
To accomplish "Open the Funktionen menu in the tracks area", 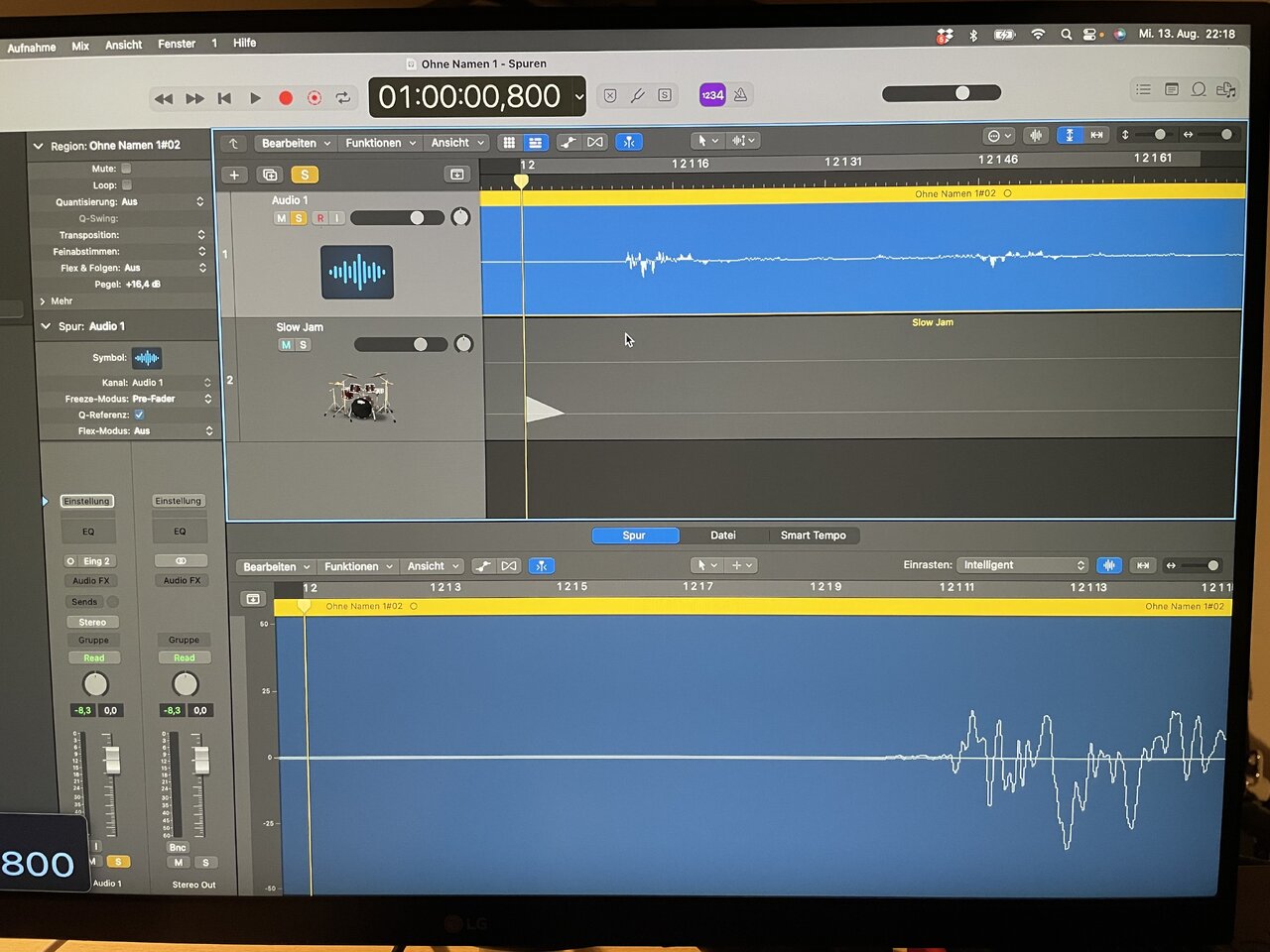I will pos(381,144).
